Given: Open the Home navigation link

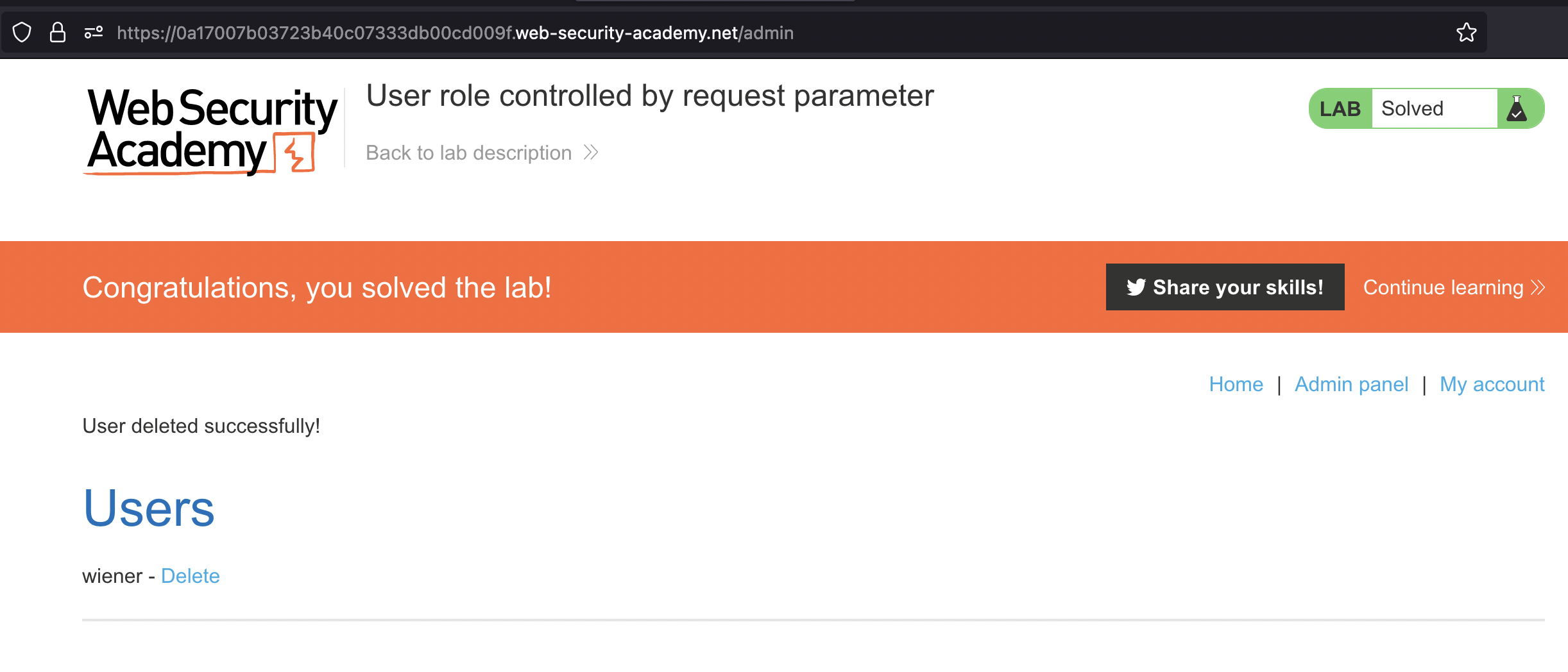Looking at the screenshot, I should click(1236, 384).
